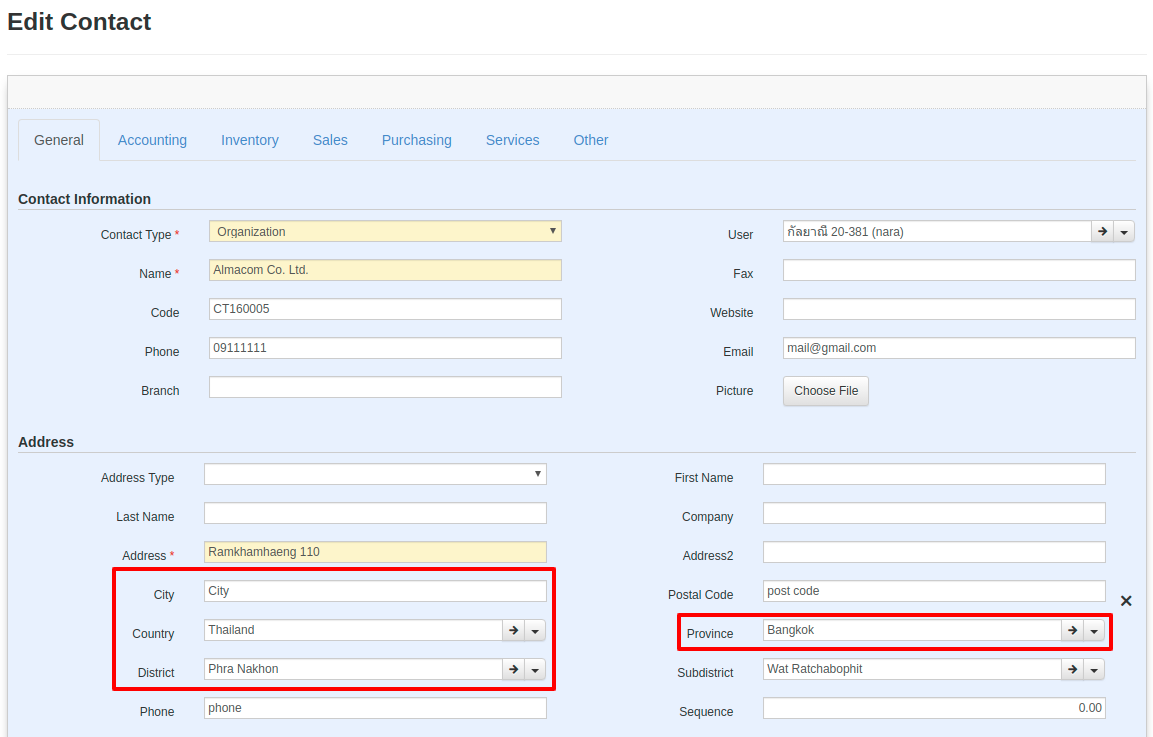Click the District field Phra Nakhon
The width and height of the screenshot is (1153, 737).
pyautogui.click(x=353, y=669)
